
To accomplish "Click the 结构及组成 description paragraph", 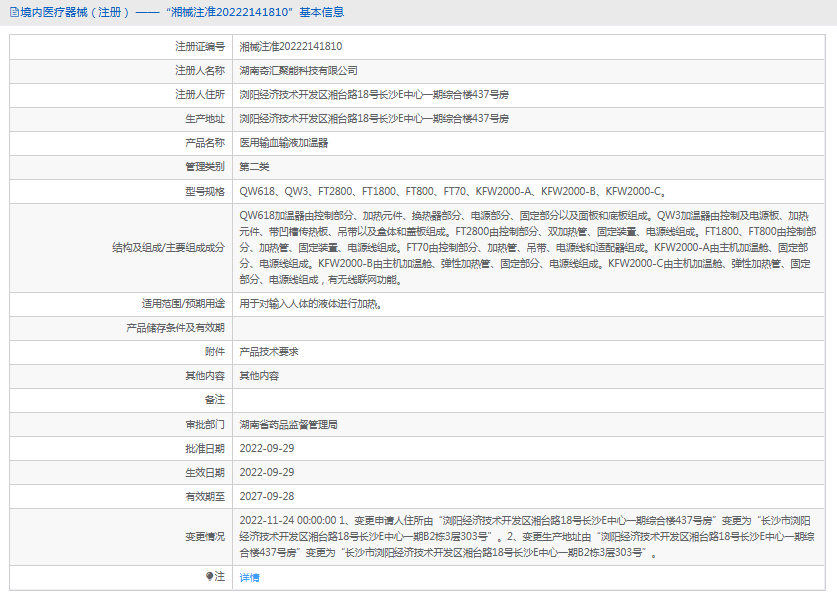I will [527, 248].
